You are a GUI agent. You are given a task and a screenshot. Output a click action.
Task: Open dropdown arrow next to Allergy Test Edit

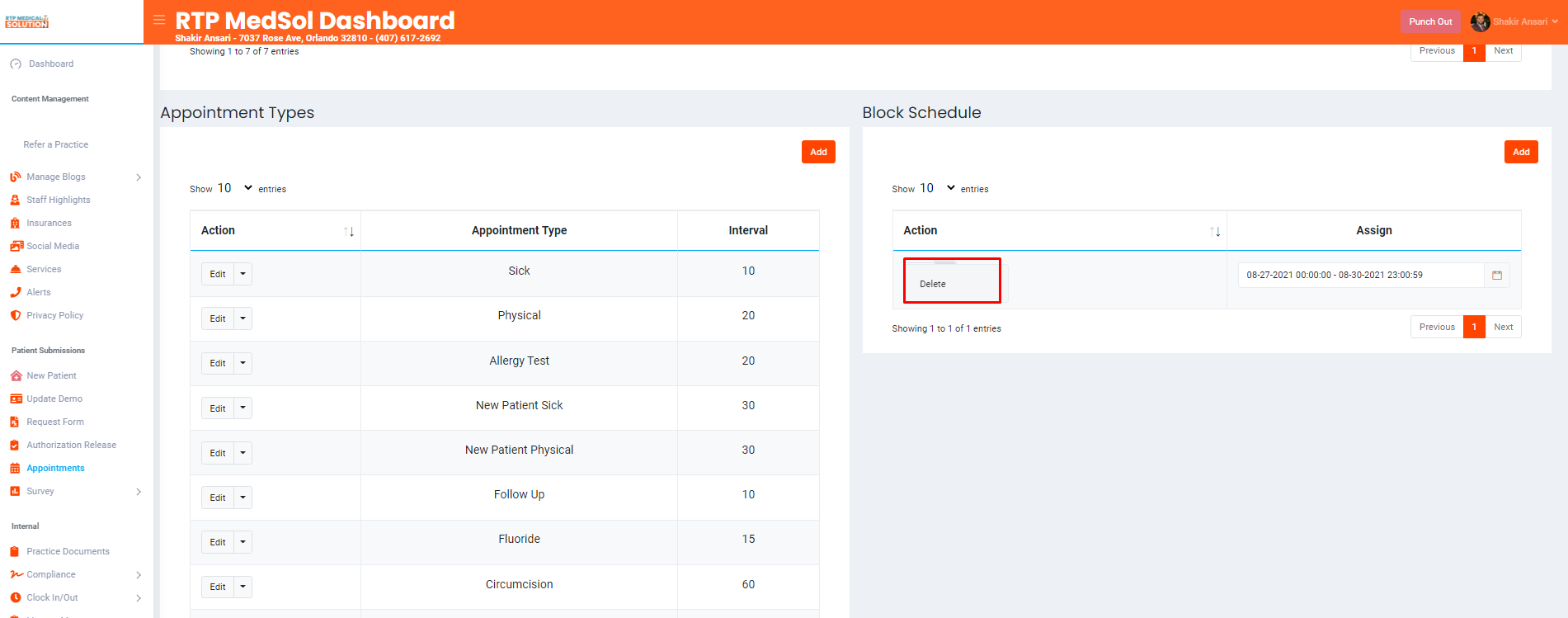click(243, 363)
